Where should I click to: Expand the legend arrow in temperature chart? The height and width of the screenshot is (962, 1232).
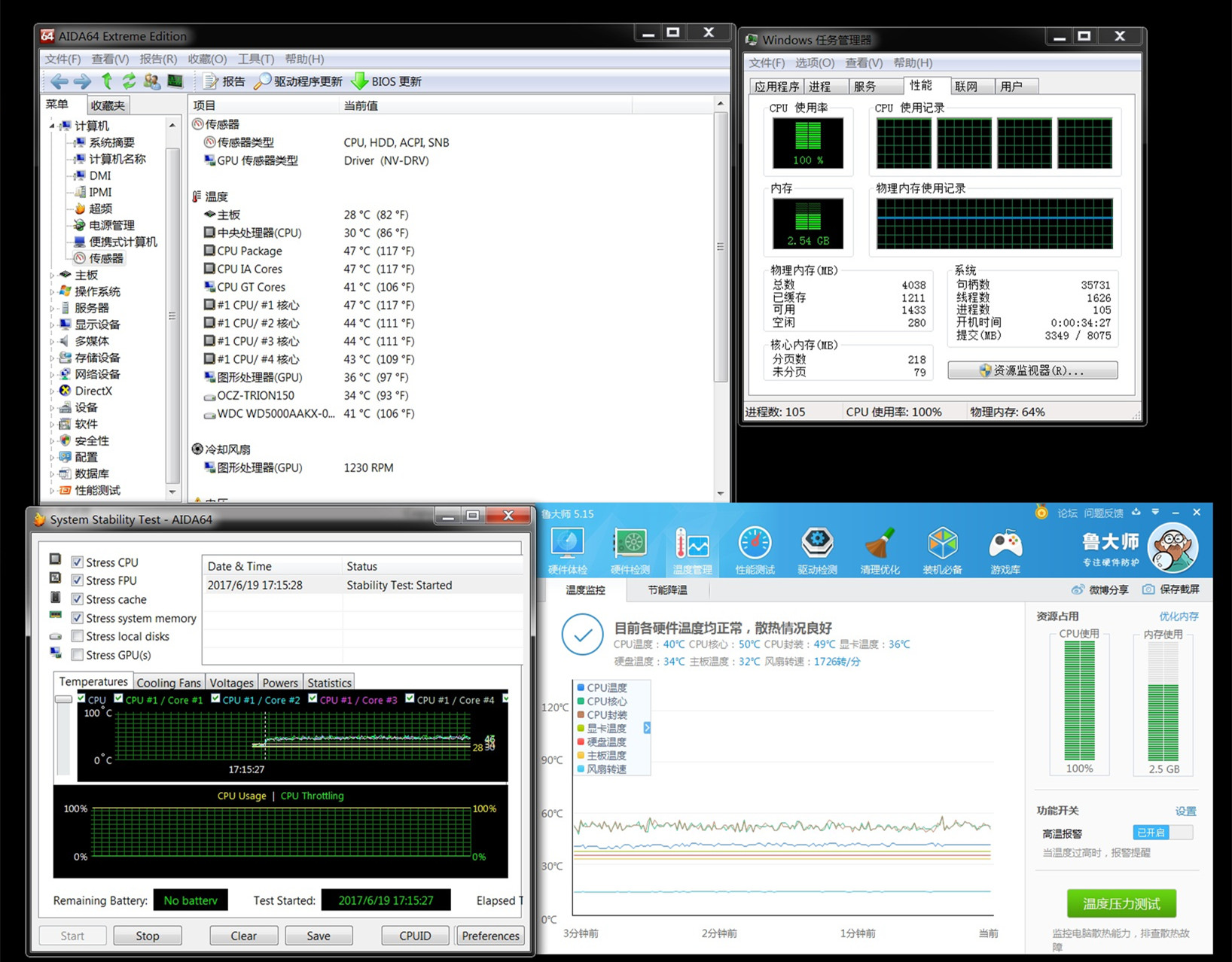click(646, 728)
